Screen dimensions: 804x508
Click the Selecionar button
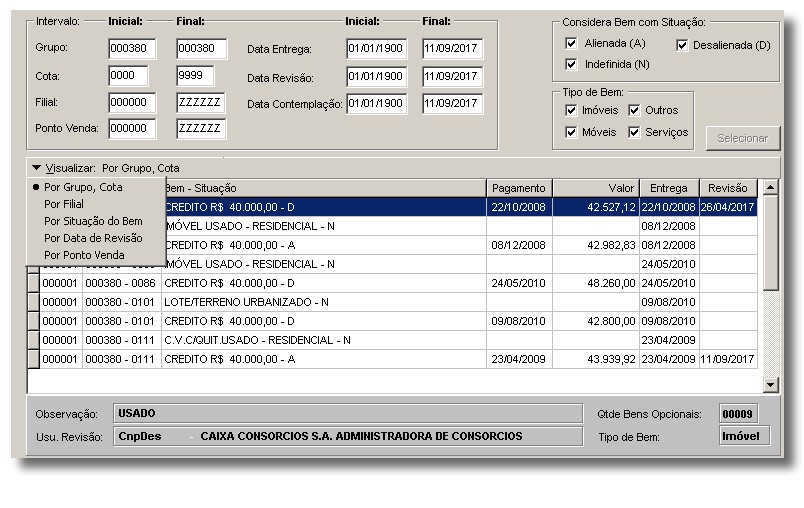[742, 138]
